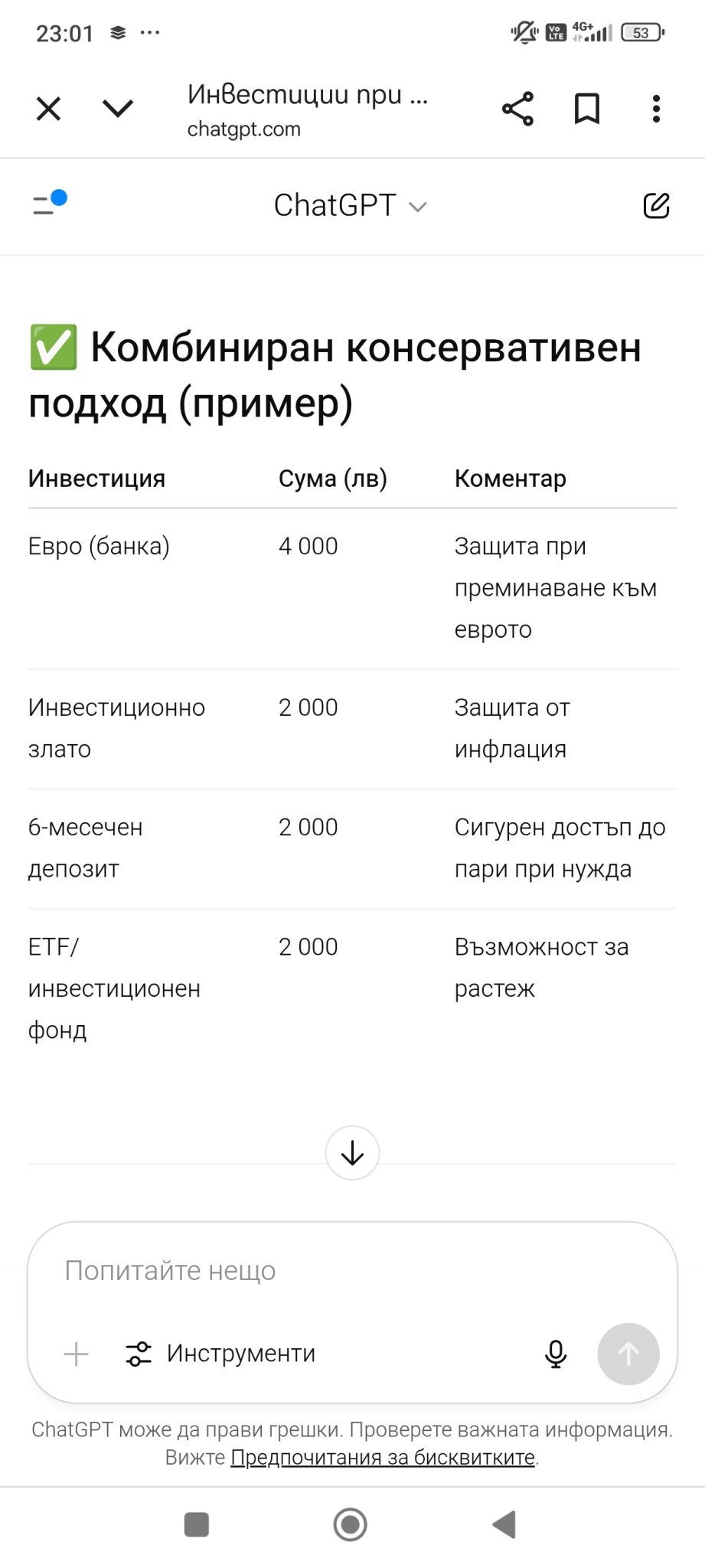
Task: Tap the plus attachment icon
Action: coord(77,1354)
